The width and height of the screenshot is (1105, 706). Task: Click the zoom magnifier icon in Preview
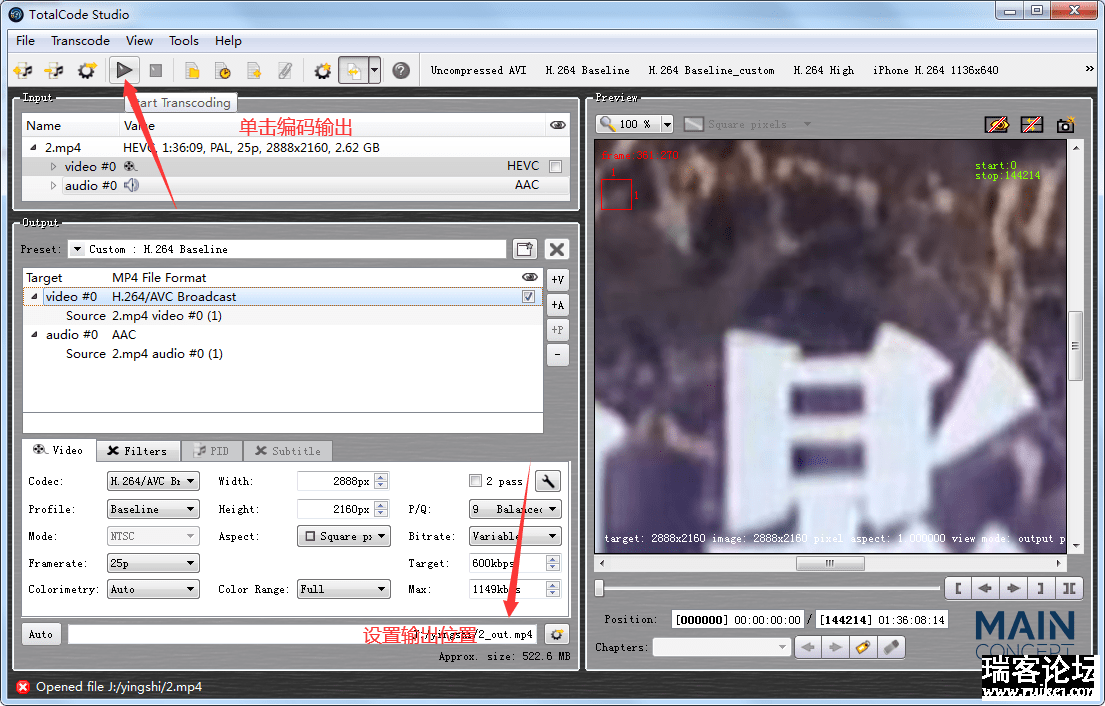pyautogui.click(x=607, y=124)
